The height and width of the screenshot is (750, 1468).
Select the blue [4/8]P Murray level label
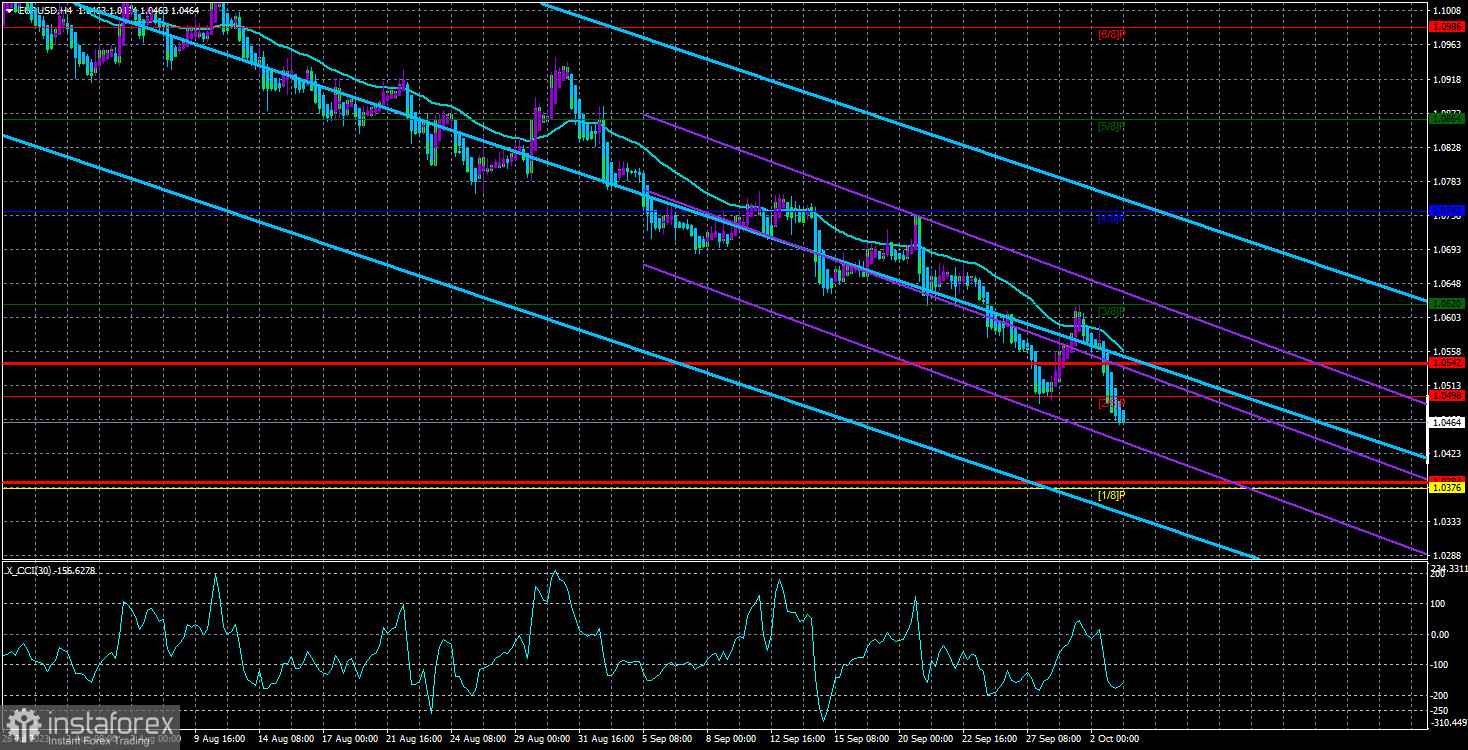tap(1112, 218)
